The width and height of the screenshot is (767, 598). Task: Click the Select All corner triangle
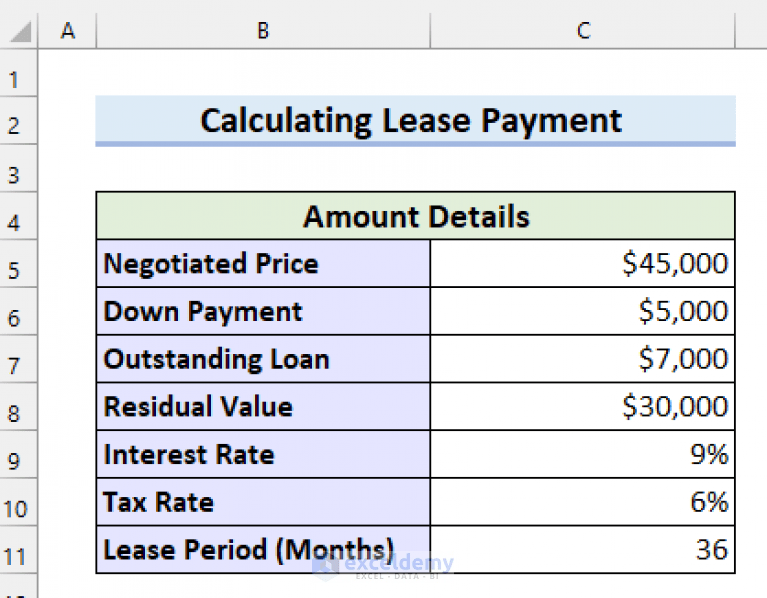coord(20,31)
